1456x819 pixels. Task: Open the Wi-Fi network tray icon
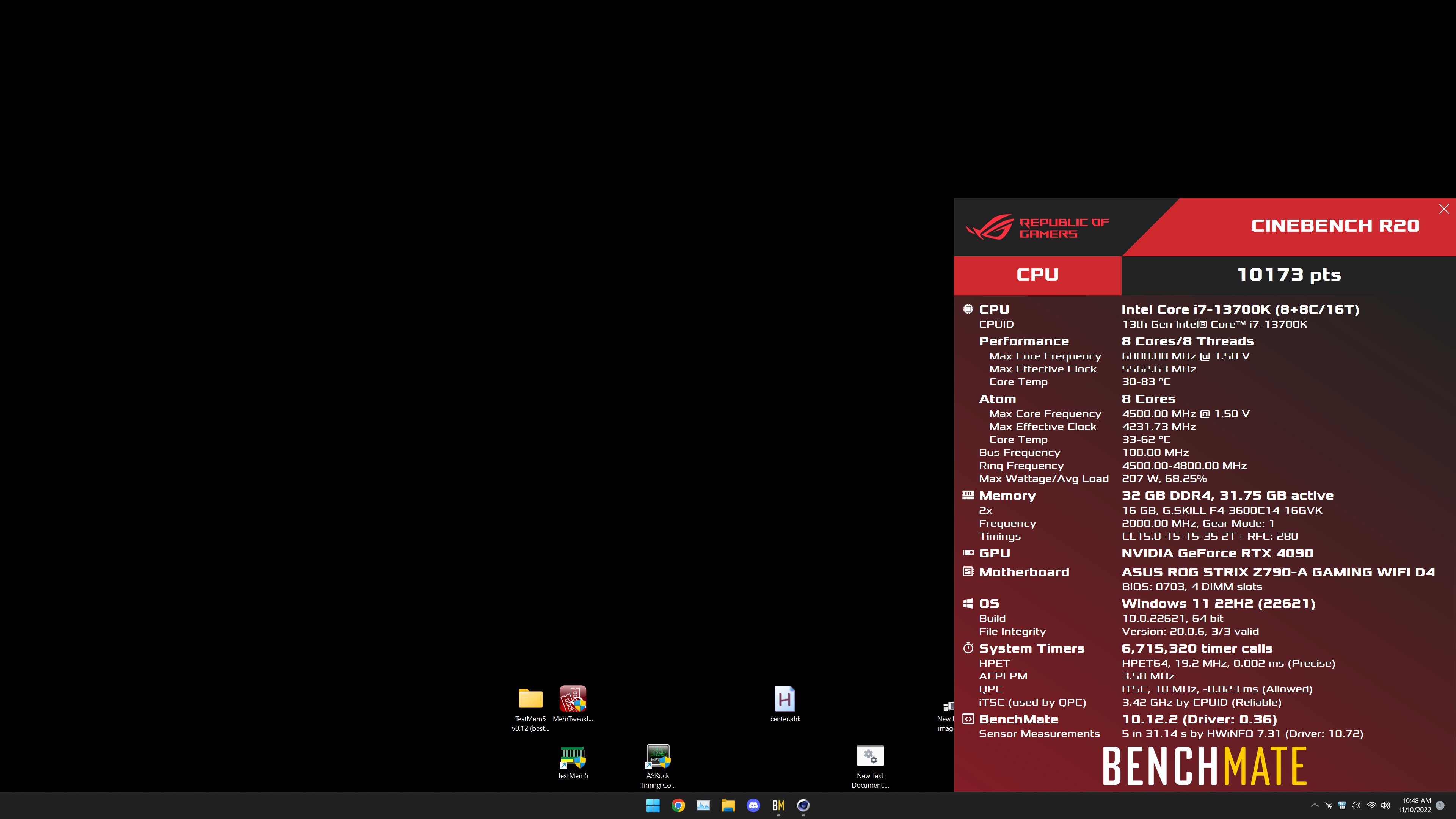click(x=1371, y=805)
